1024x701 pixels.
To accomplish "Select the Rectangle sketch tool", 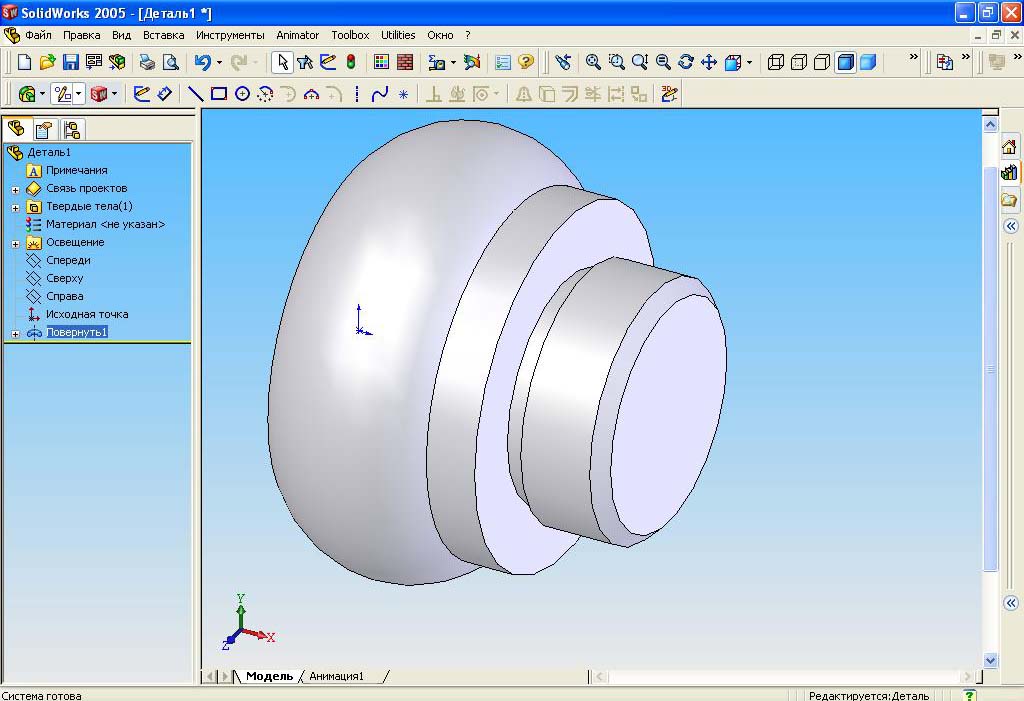I will 219,94.
